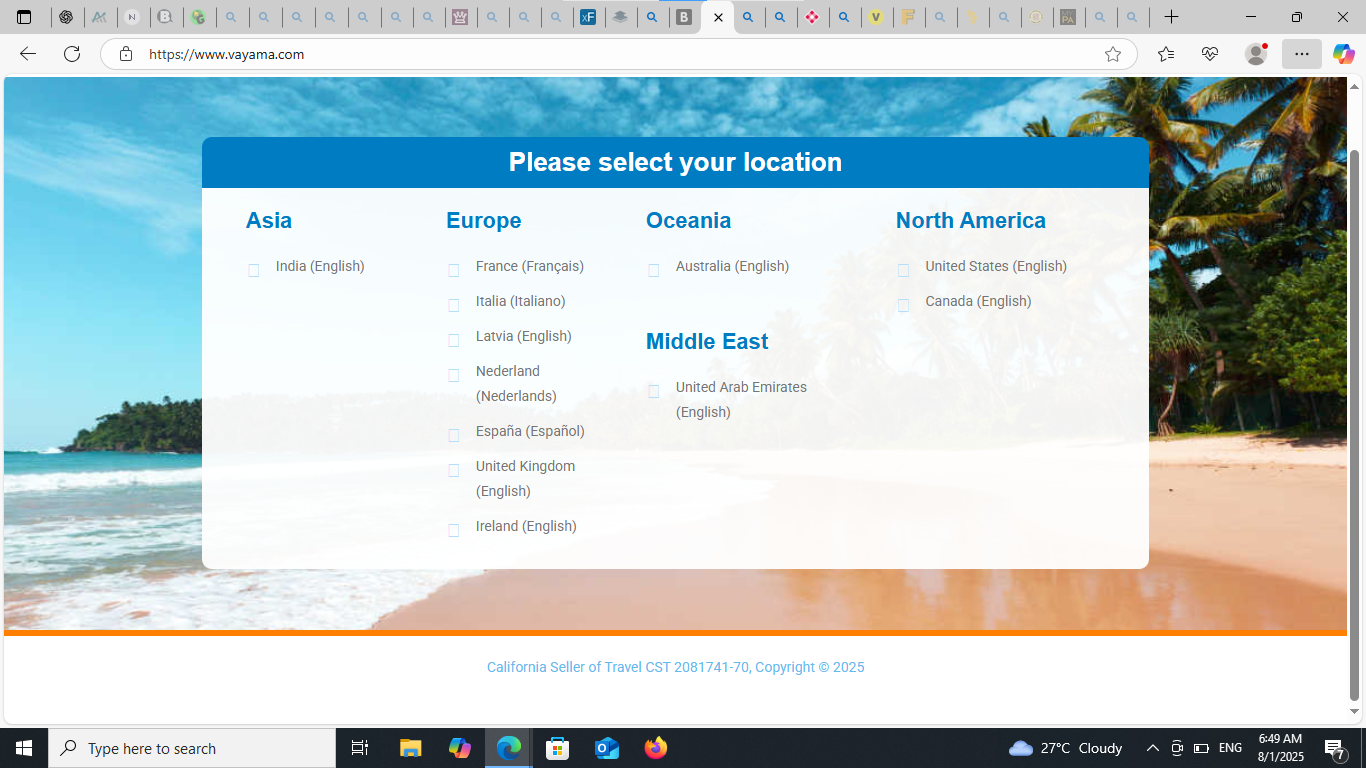Switch to the orange F icon tab
This screenshot has width=1366, height=768.
pos(908,17)
